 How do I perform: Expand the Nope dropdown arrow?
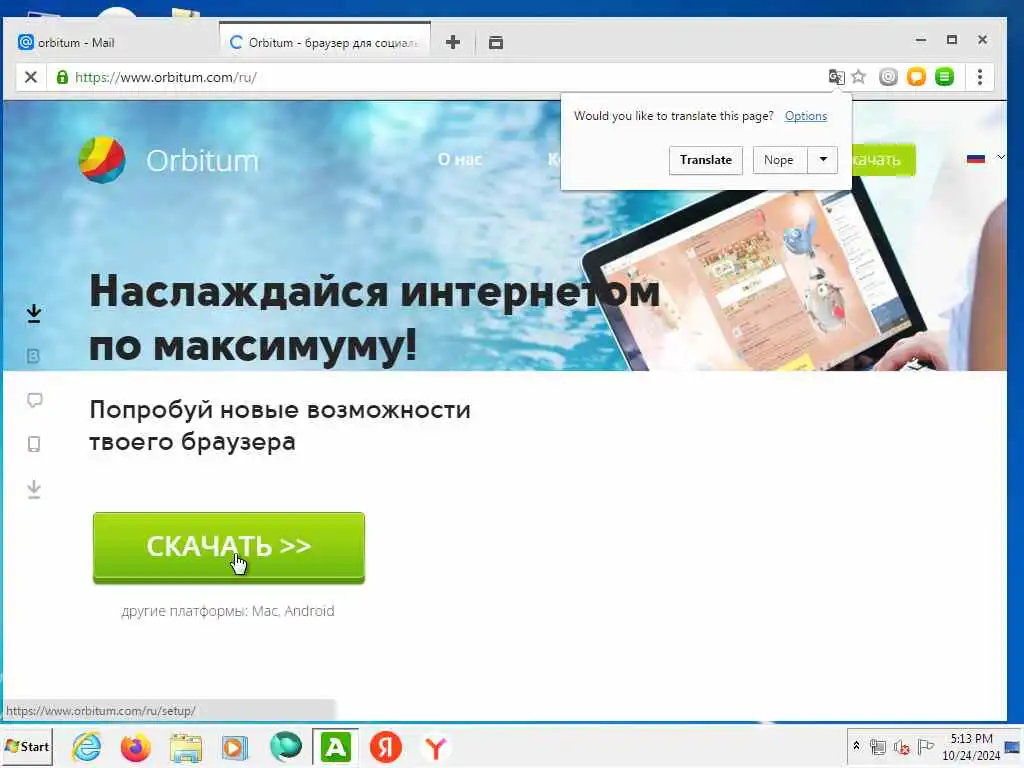pyautogui.click(x=823, y=160)
